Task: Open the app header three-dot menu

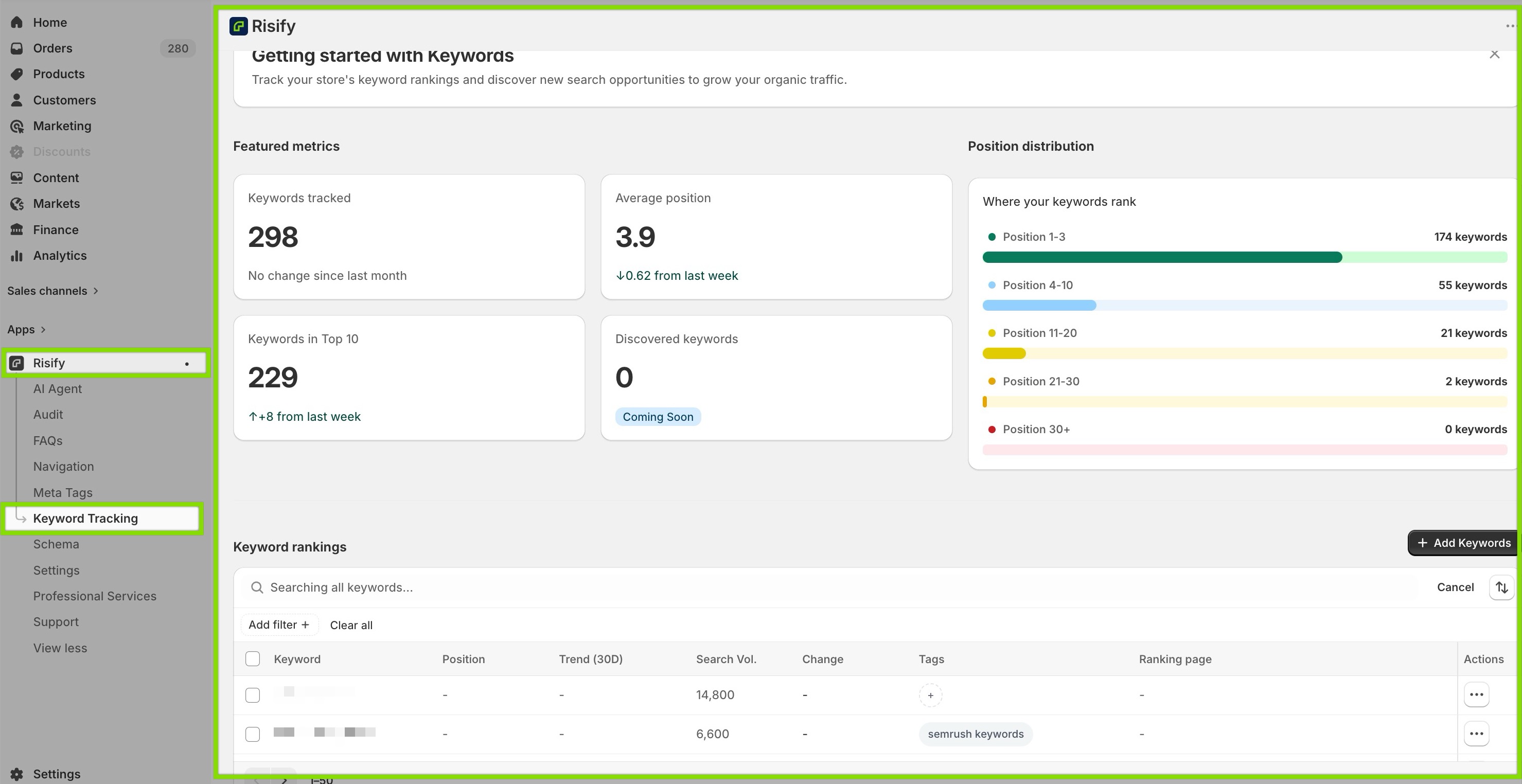Action: 1511,26
